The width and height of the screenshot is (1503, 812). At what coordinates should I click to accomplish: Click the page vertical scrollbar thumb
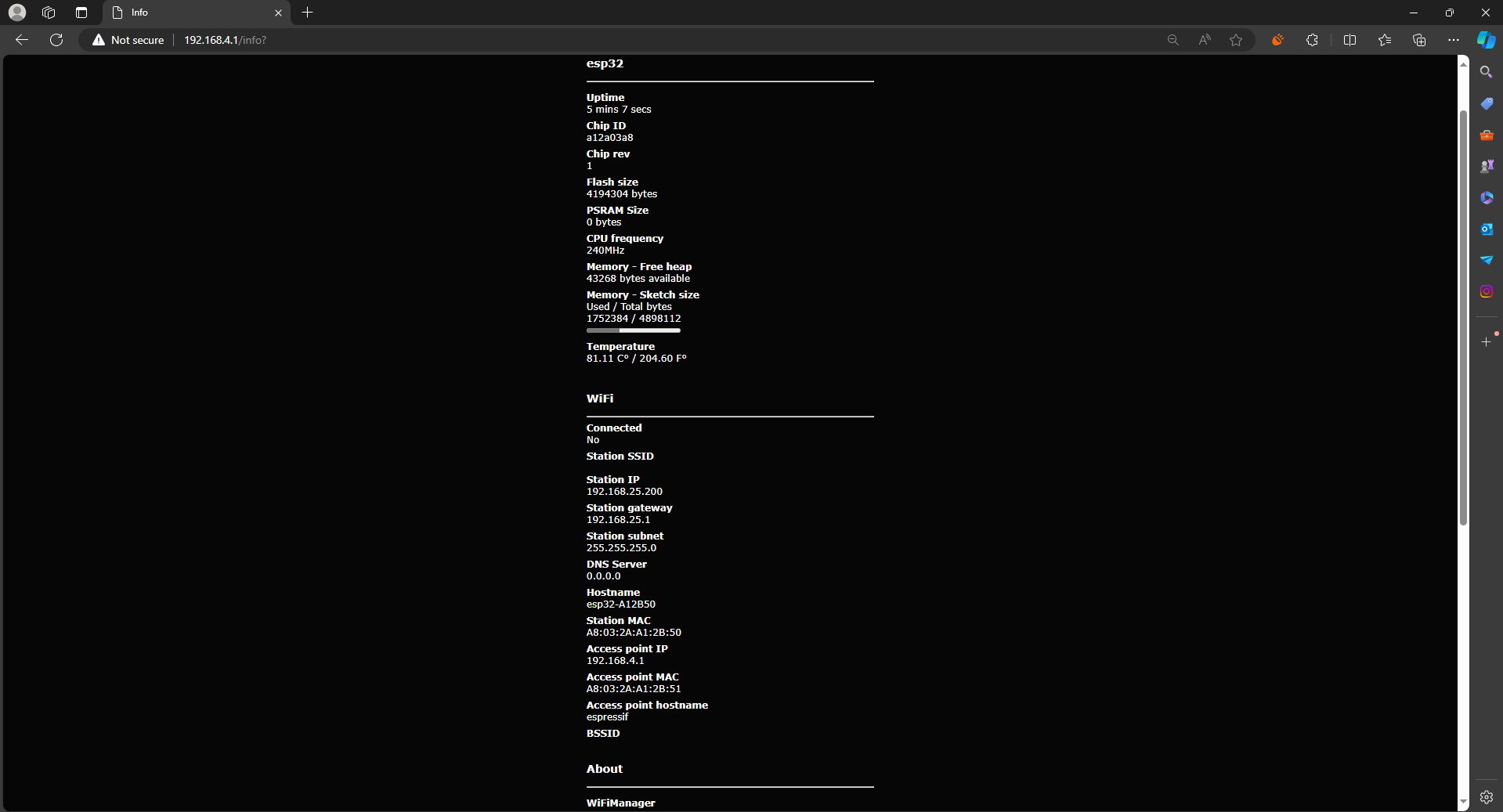pos(1463,317)
